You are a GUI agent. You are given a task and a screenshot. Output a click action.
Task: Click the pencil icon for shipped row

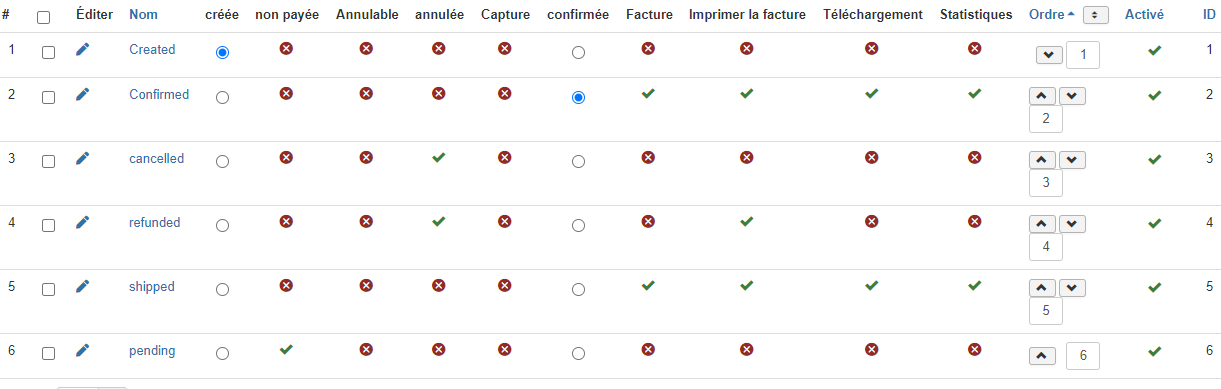83,287
